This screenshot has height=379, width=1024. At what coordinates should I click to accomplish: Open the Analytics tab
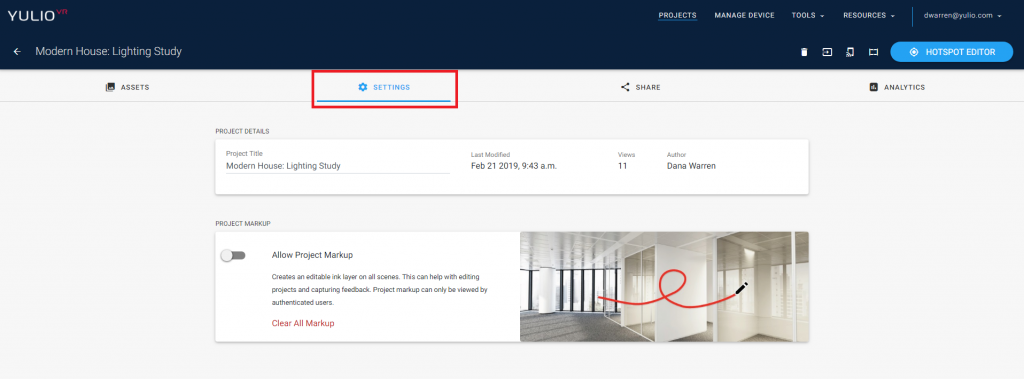point(897,87)
